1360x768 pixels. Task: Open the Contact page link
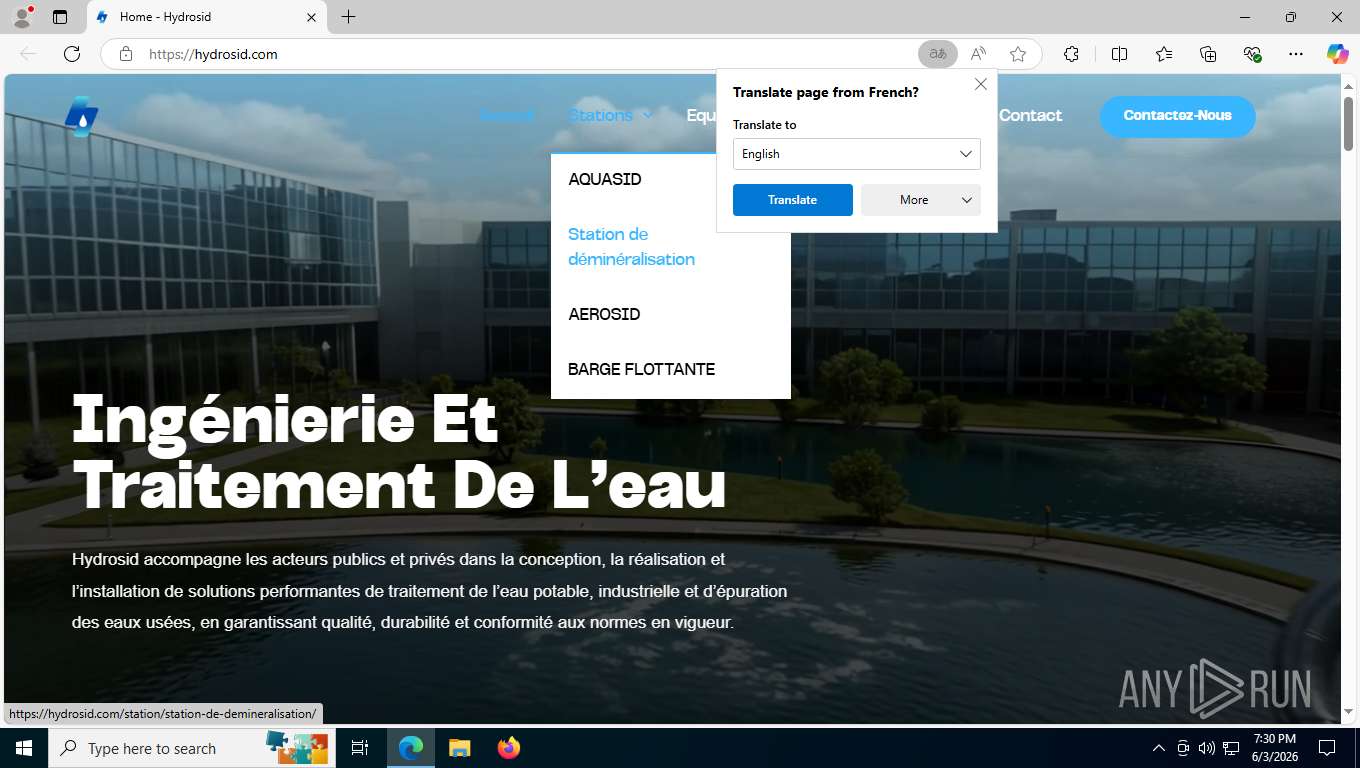click(x=1030, y=115)
